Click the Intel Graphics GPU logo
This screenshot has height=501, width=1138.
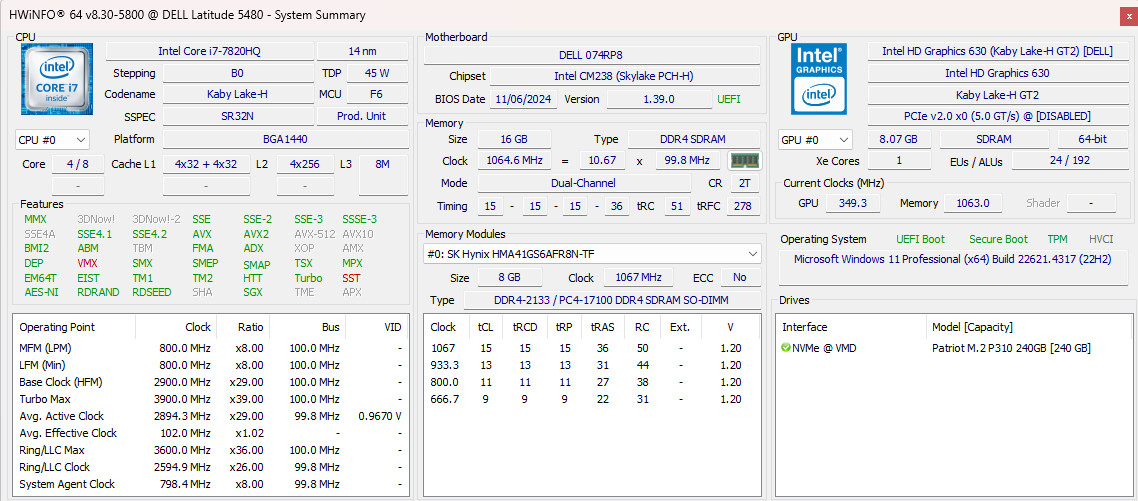[x=819, y=79]
